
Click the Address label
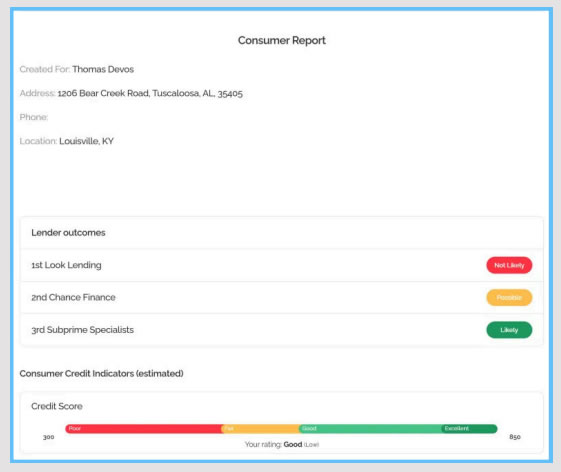pyautogui.click(x=38, y=93)
